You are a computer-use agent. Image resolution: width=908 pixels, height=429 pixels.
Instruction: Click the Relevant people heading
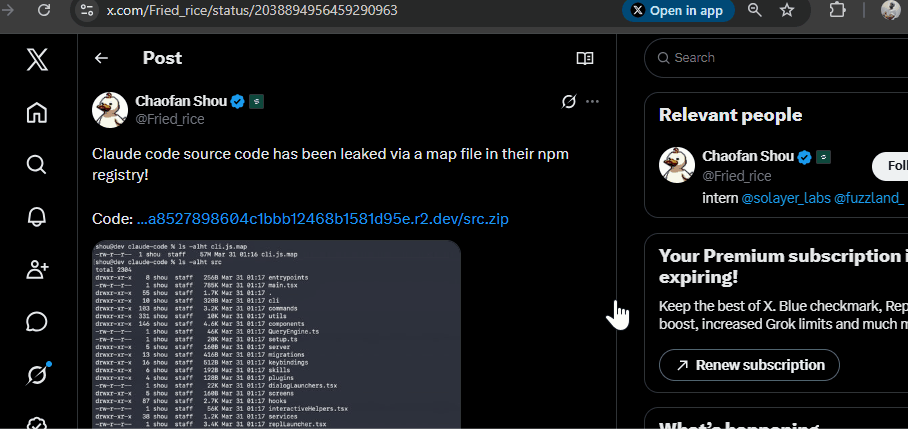pyautogui.click(x=730, y=115)
